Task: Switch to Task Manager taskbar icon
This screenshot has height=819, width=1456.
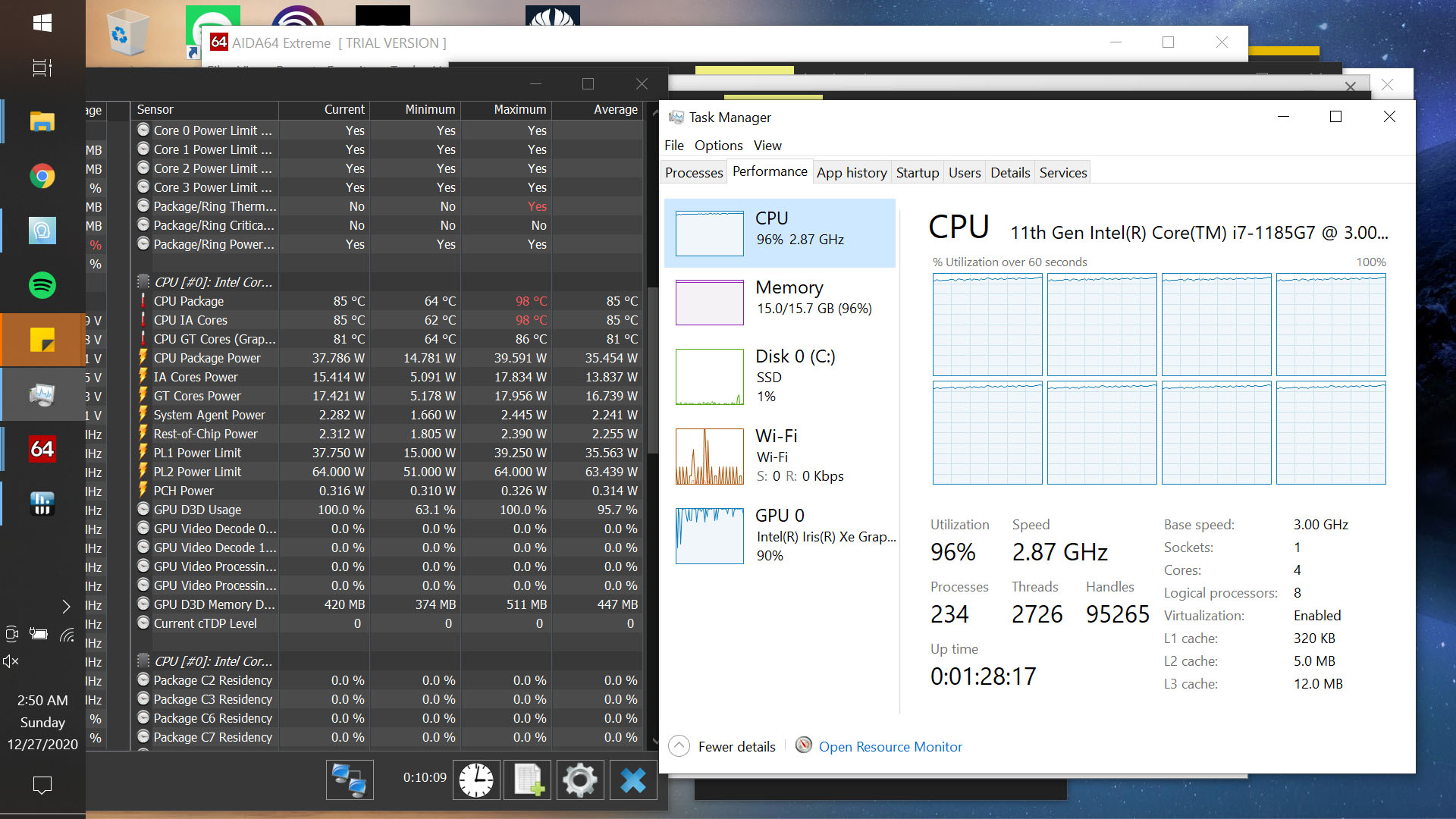Action: 42,394
